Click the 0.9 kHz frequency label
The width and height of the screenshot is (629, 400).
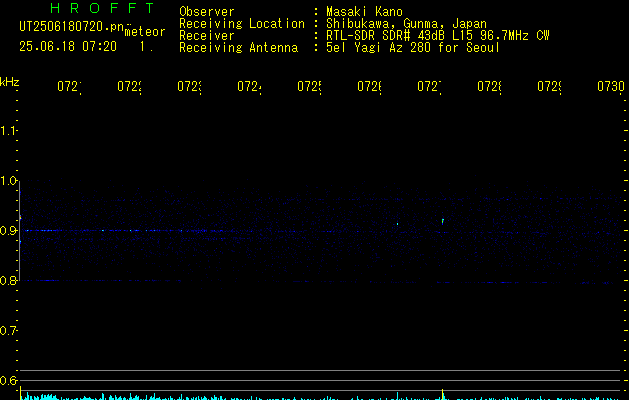pos(8,231)
